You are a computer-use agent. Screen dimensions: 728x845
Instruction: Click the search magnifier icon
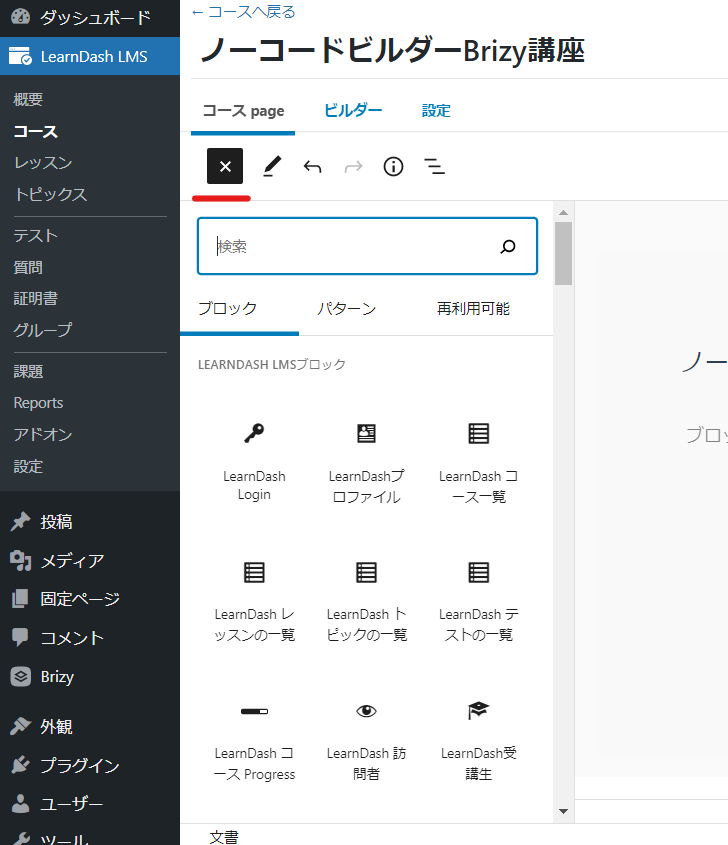[508, 246]
